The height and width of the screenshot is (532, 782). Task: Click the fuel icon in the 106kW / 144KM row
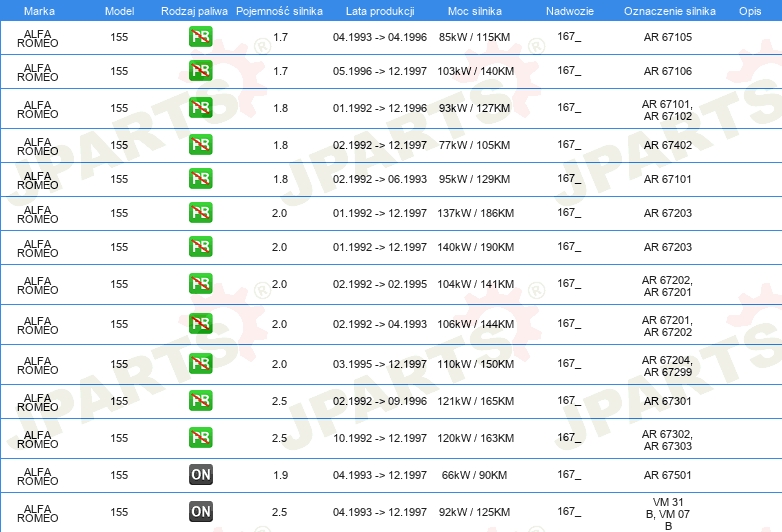(200, 324)
